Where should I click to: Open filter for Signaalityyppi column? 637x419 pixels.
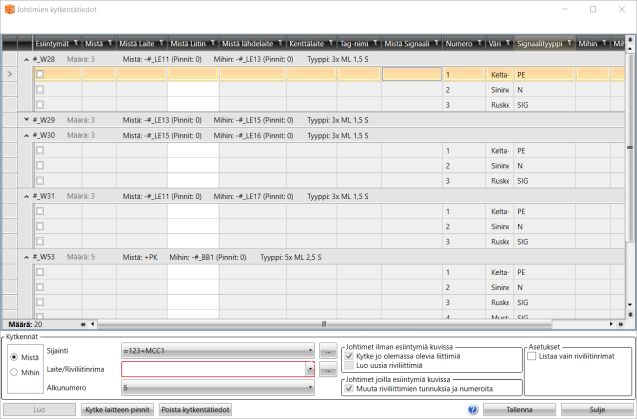point(571,44)
